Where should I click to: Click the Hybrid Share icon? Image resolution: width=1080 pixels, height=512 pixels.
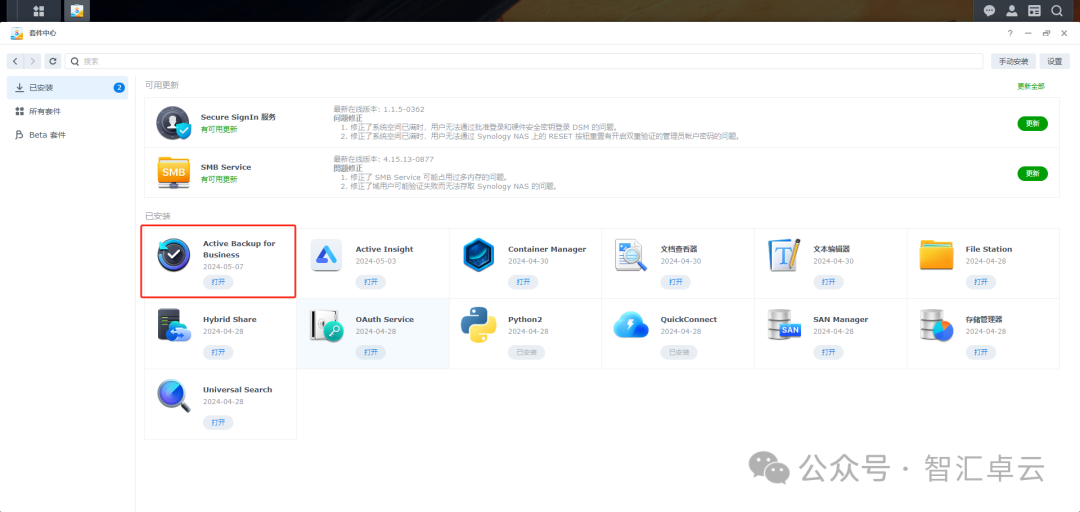174,326
